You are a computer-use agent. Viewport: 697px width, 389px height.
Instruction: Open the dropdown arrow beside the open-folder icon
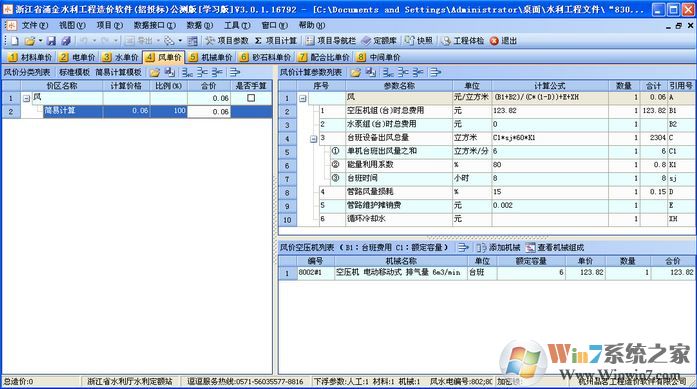(40, 41)
